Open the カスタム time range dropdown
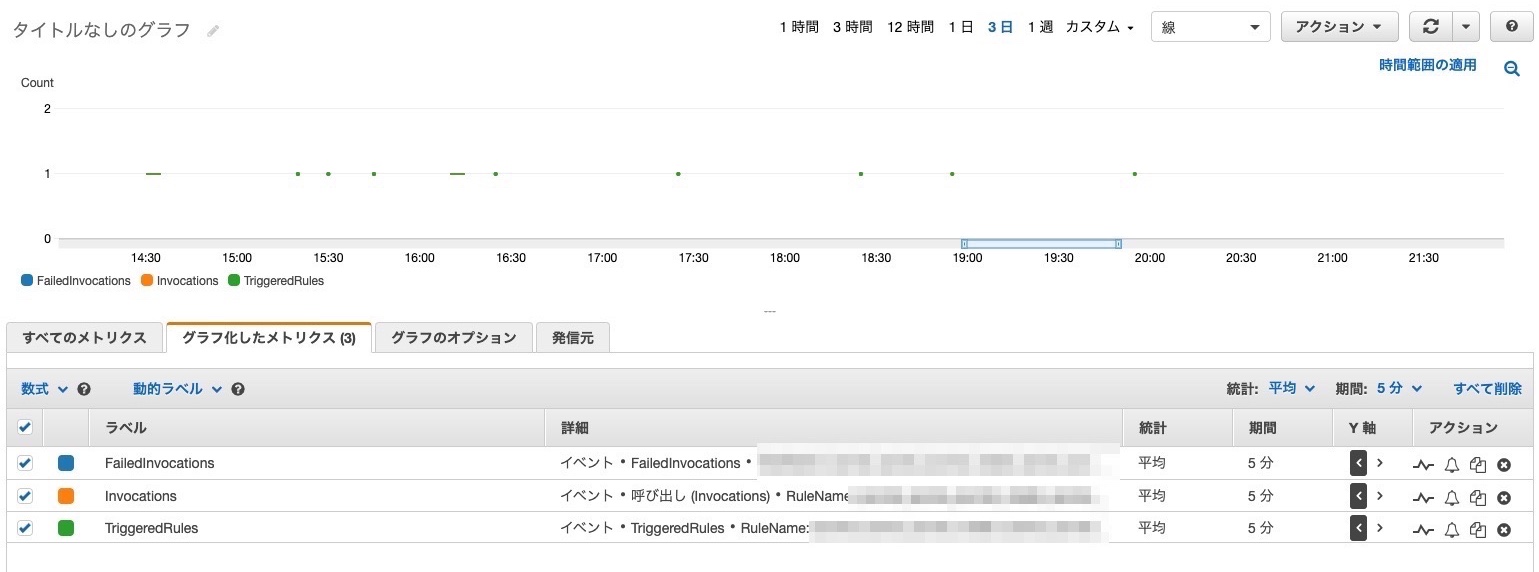Screen dimensions: 1539x572 click(1099, 27)
